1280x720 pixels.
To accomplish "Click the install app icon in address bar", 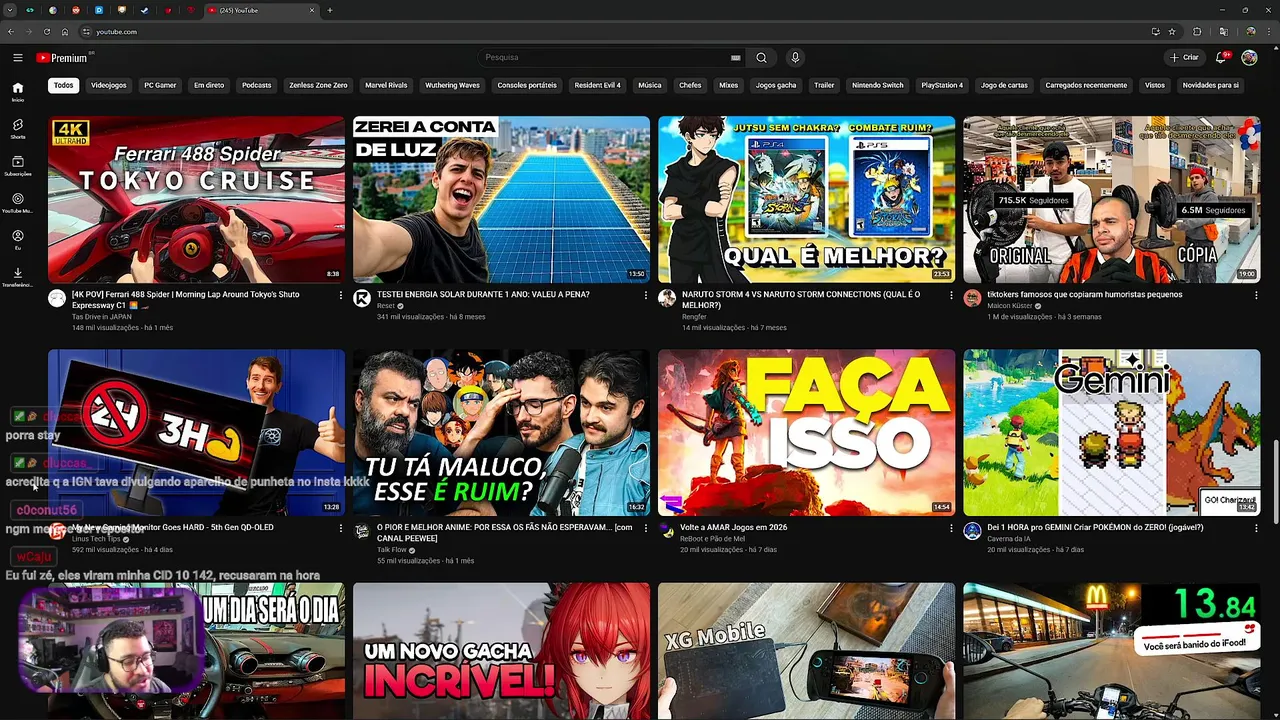I will (1156, 32).
